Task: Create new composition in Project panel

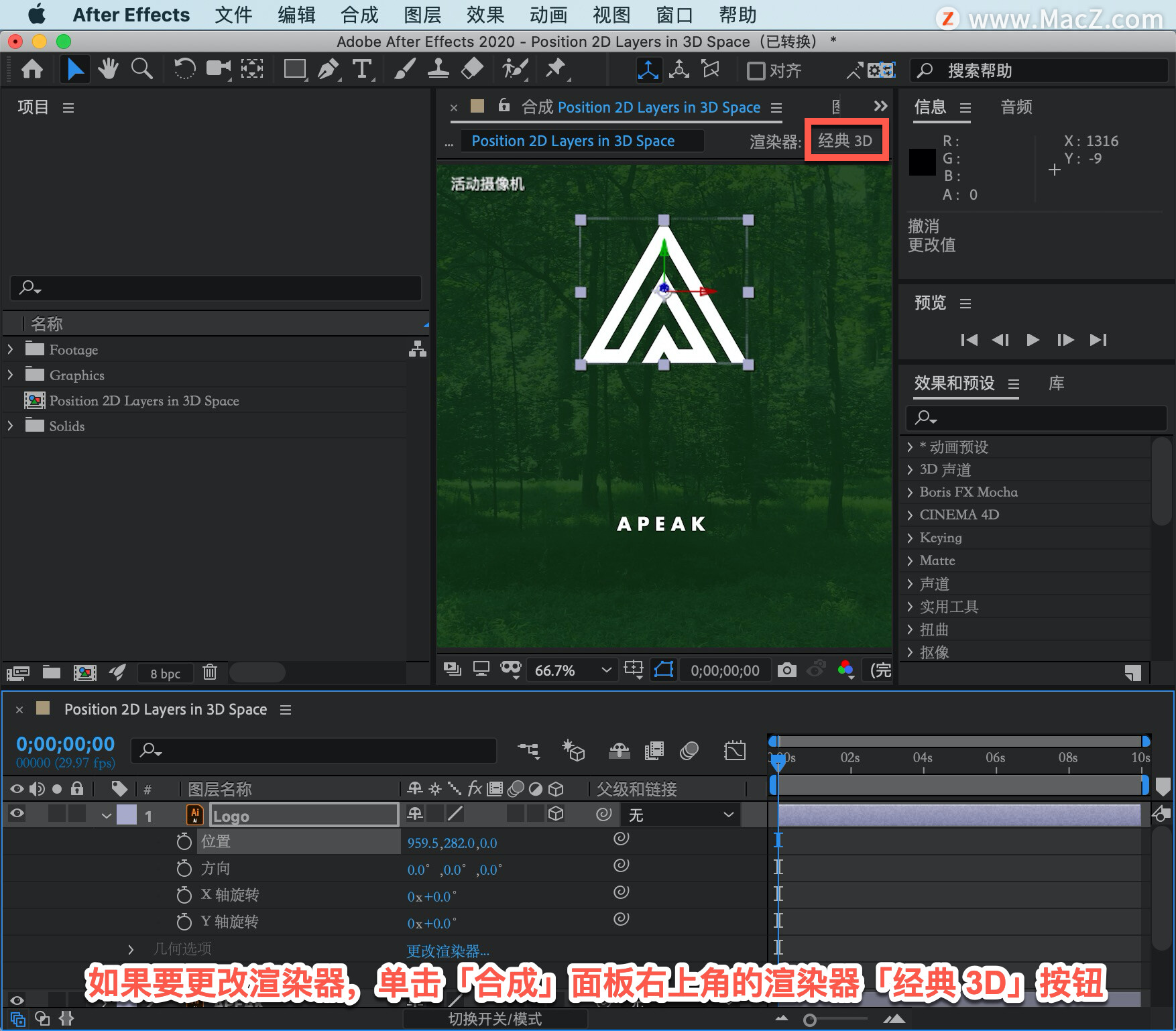Action: tap(84, 672)
